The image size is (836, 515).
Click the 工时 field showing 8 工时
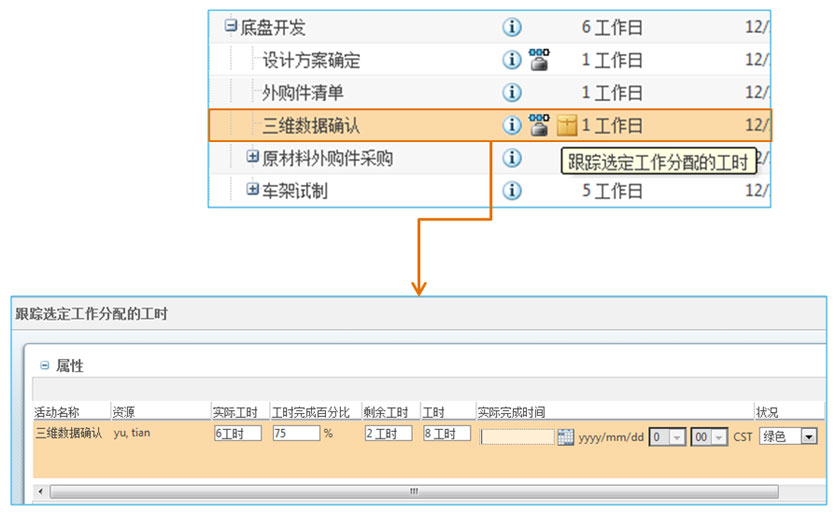pos(447,433)
